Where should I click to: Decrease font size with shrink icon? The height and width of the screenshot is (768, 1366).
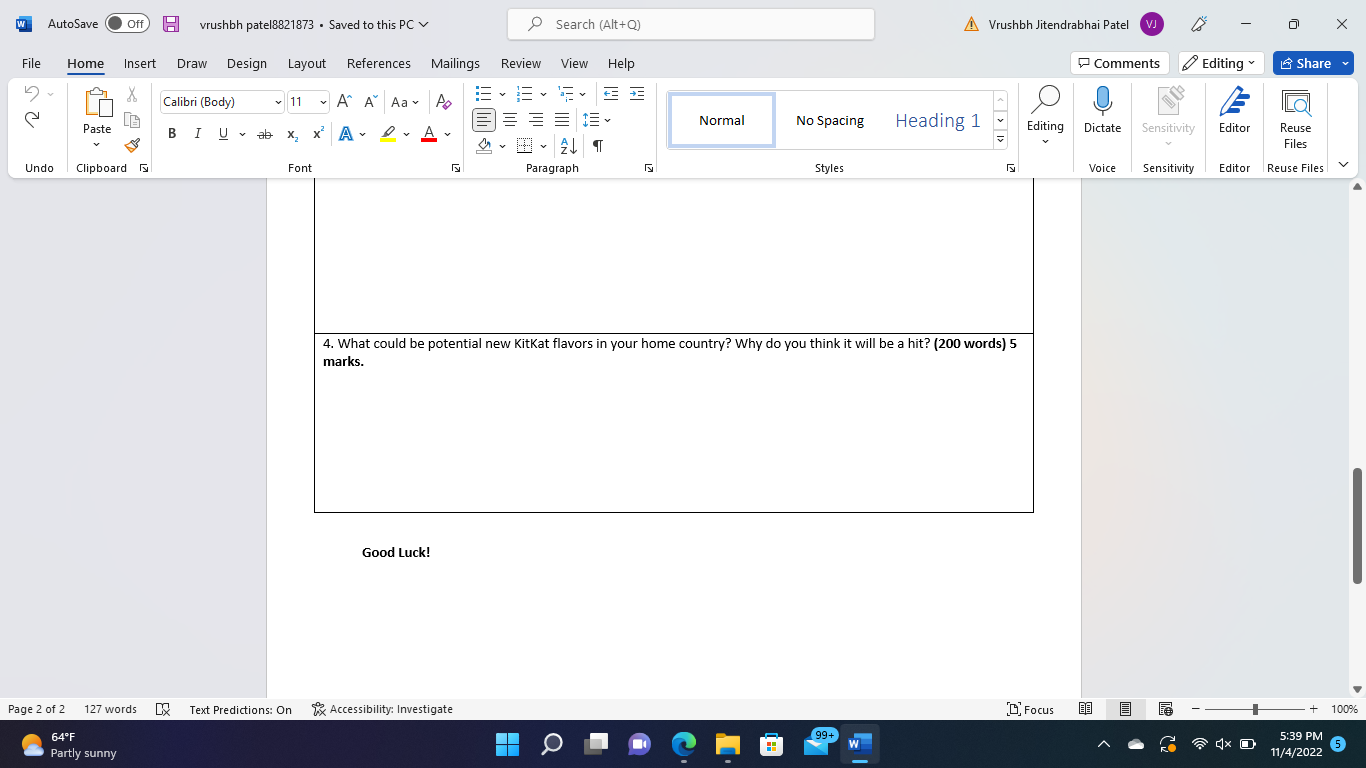[x=370, y=102]
